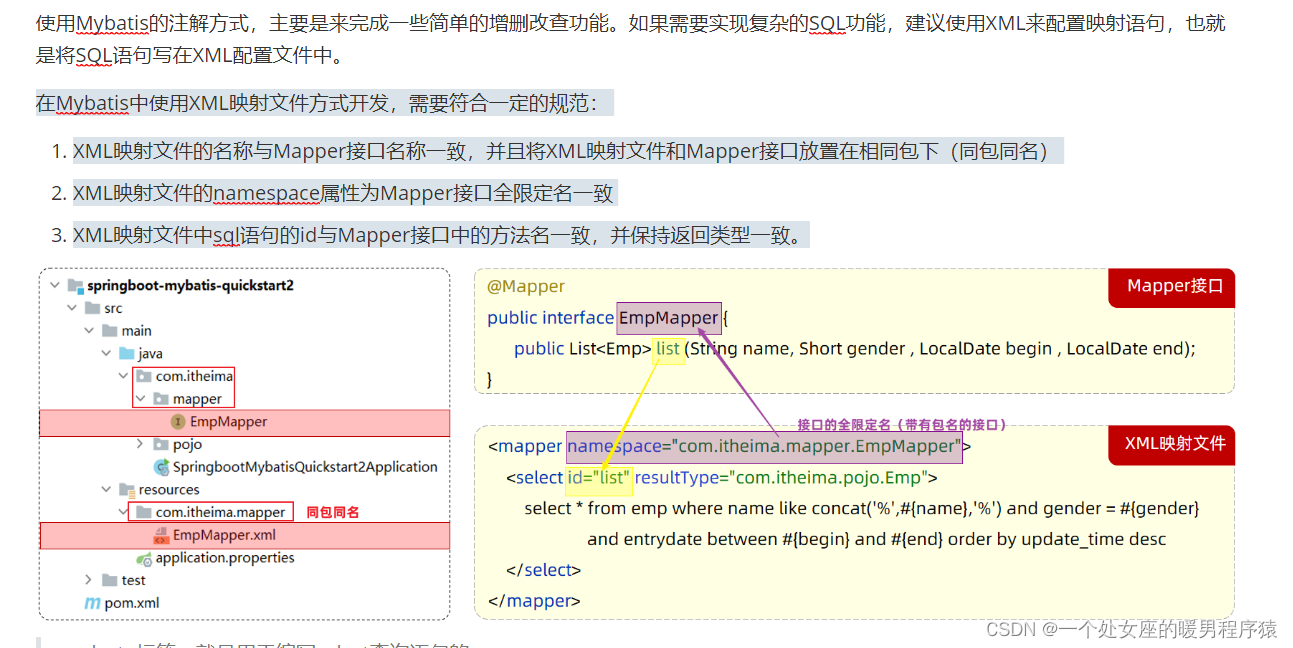Expand the test folder node
This screenshot has height=648, width=1293.
[89, 580]
